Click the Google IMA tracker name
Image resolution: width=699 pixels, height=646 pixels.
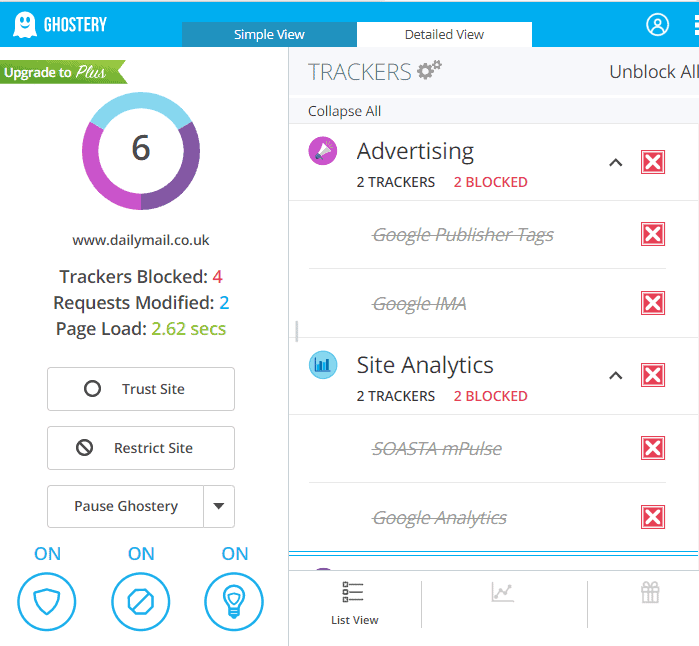coord(419,304)
